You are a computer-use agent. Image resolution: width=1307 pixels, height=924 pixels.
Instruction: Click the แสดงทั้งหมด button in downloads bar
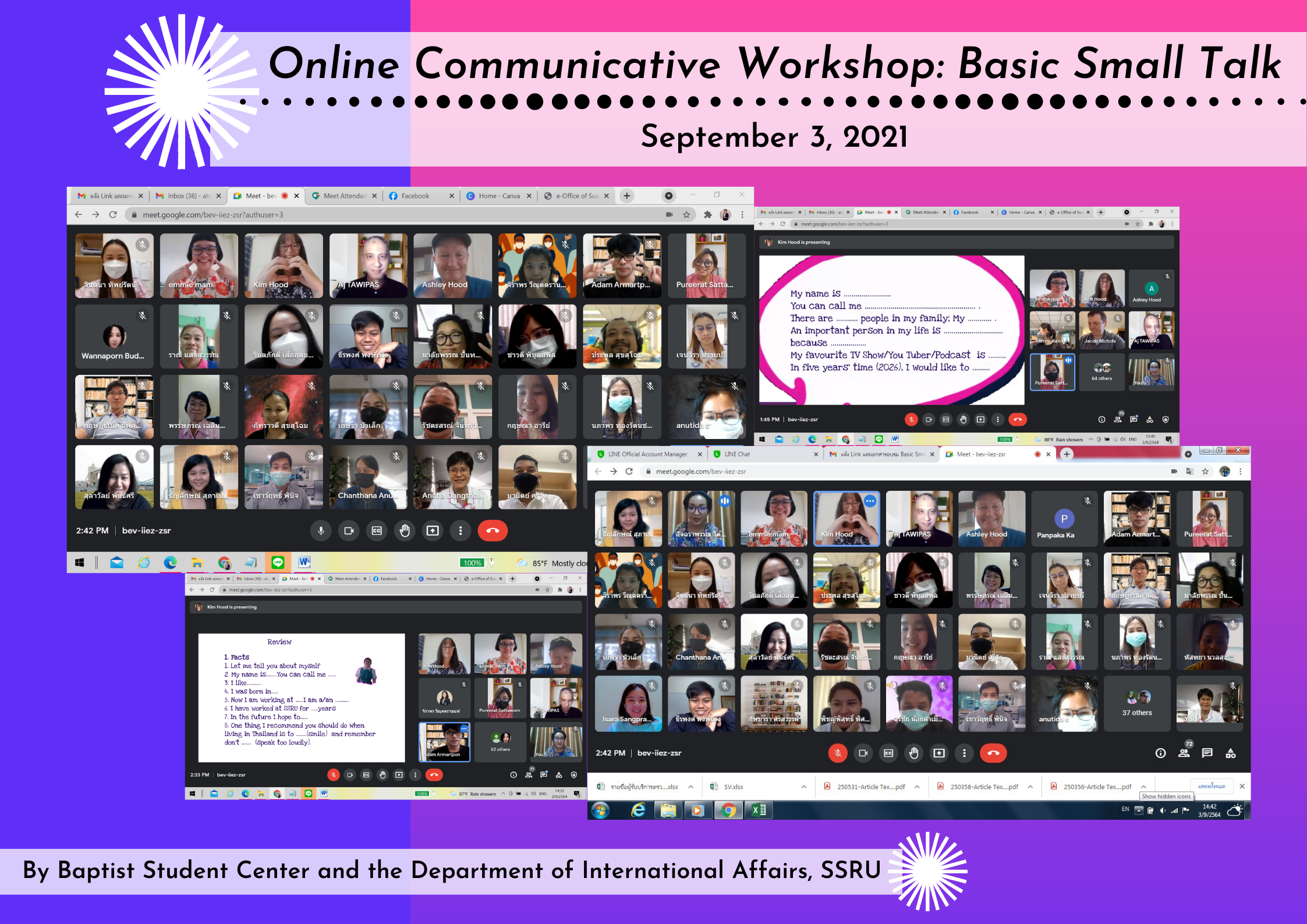(x=1211, y=786)
